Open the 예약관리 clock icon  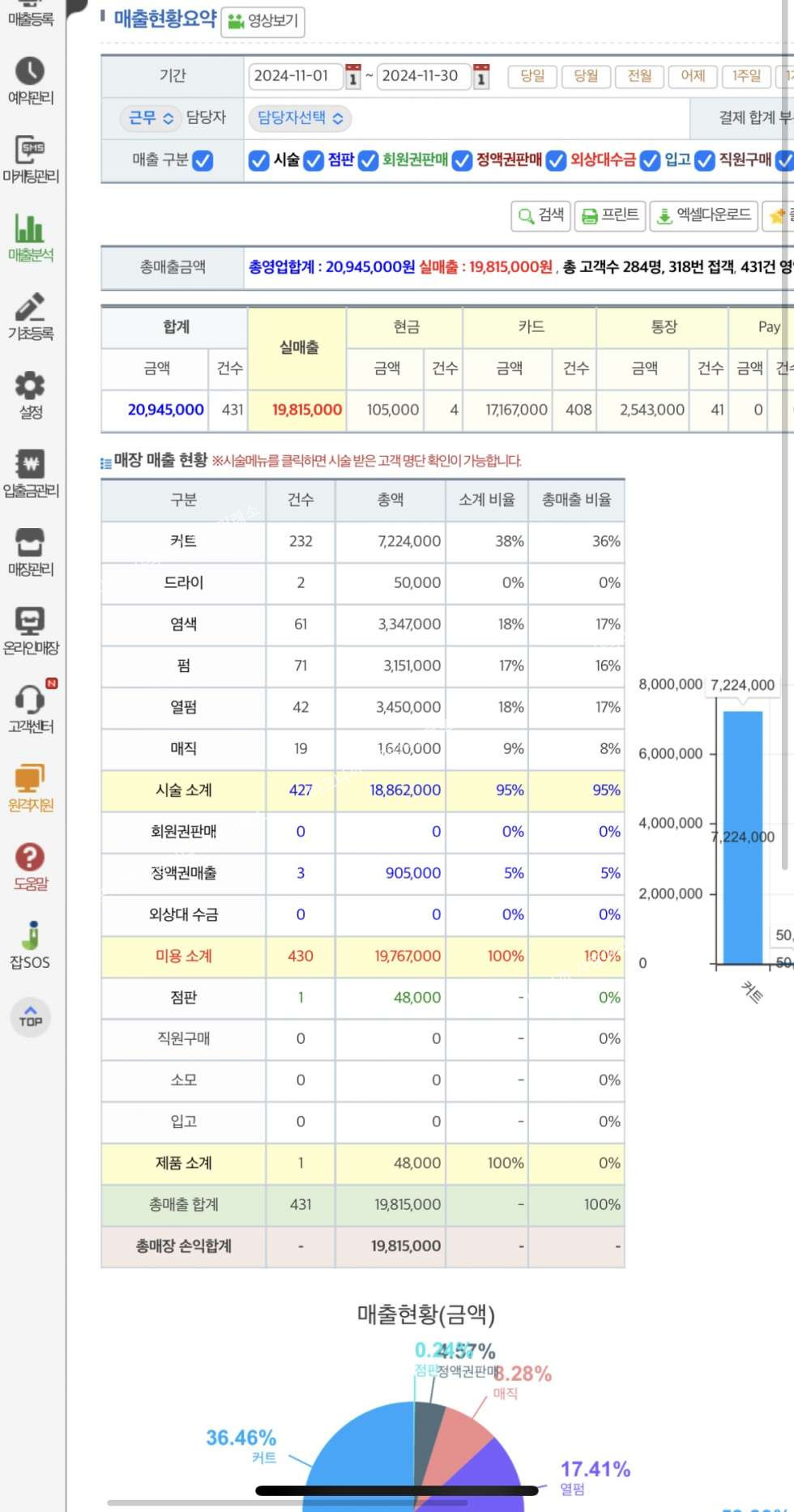click(30, 72)
